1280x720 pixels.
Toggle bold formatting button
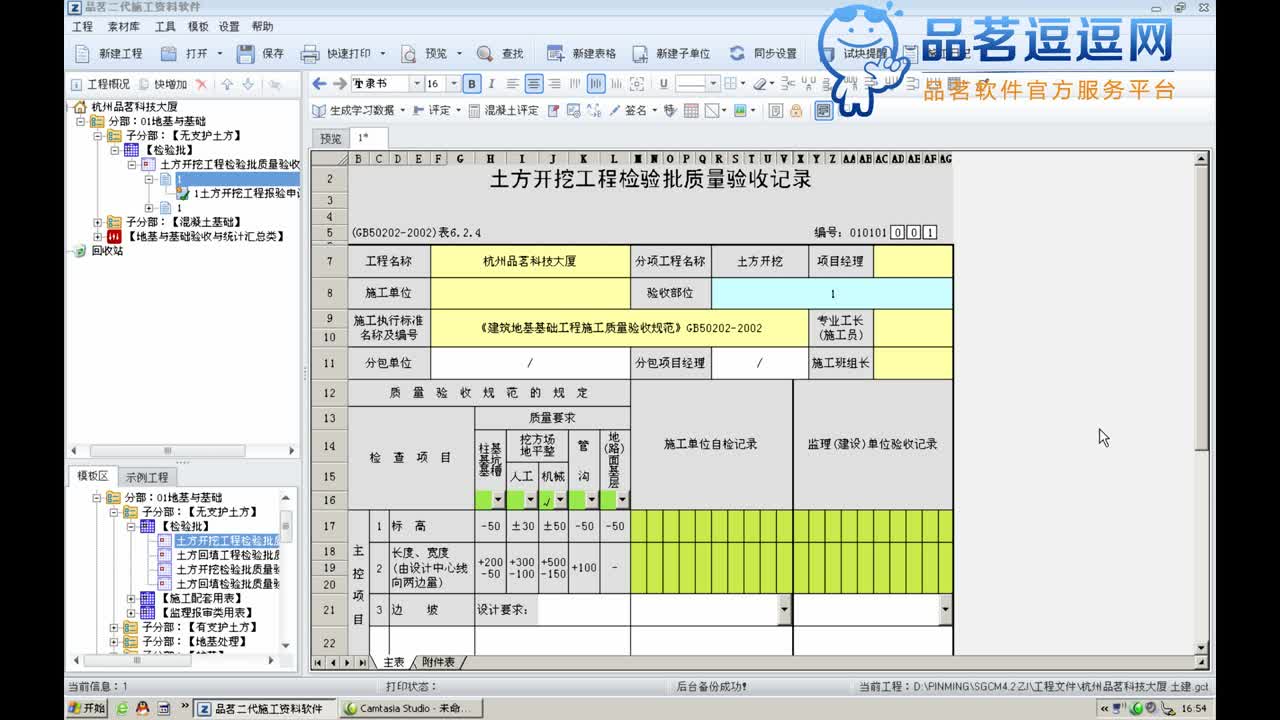pos(472,84)
